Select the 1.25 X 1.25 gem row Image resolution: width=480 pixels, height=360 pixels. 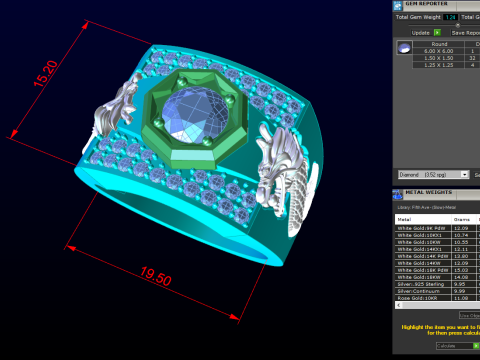446,65
